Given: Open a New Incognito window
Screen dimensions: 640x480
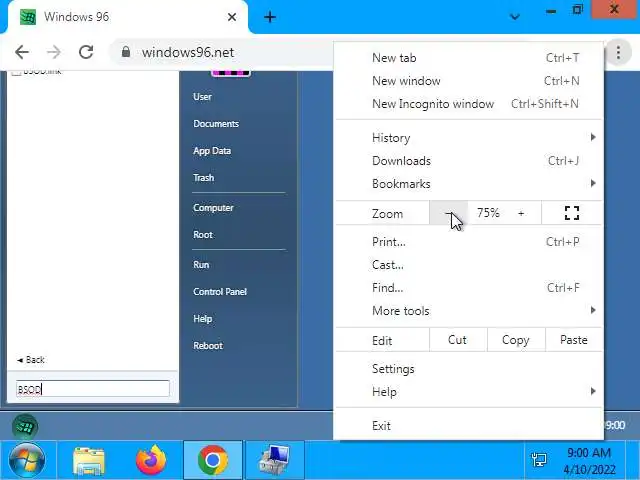Looking at the screenshot, I should 469,104.
